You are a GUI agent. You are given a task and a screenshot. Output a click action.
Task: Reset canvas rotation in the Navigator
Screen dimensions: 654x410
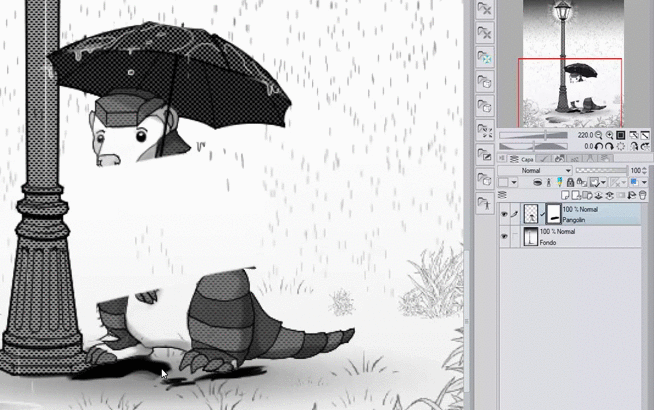tap(621, 146)
